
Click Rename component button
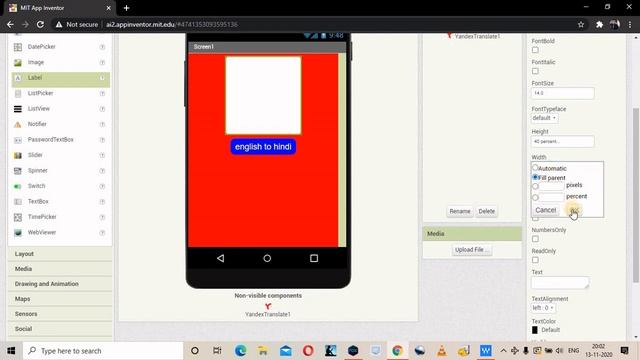460,211
